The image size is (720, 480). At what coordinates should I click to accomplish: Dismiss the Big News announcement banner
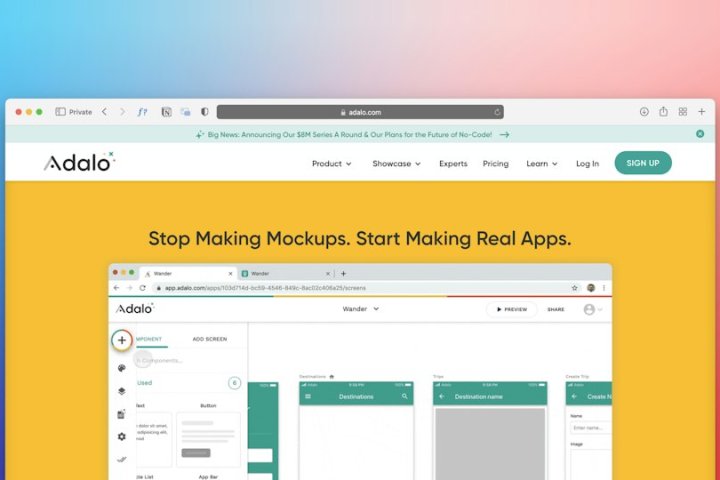[700, 134]
